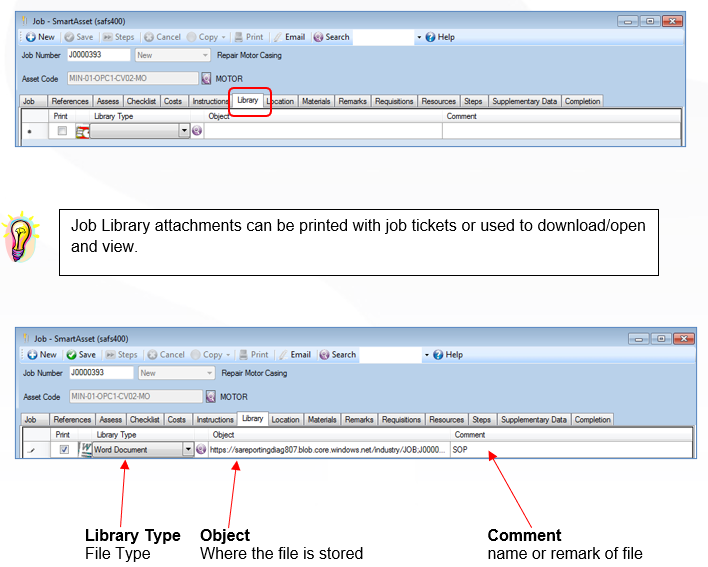This screenshot has height=567, width=708.
Task: Select row header of the empty library row
Action: pos(35,131)
